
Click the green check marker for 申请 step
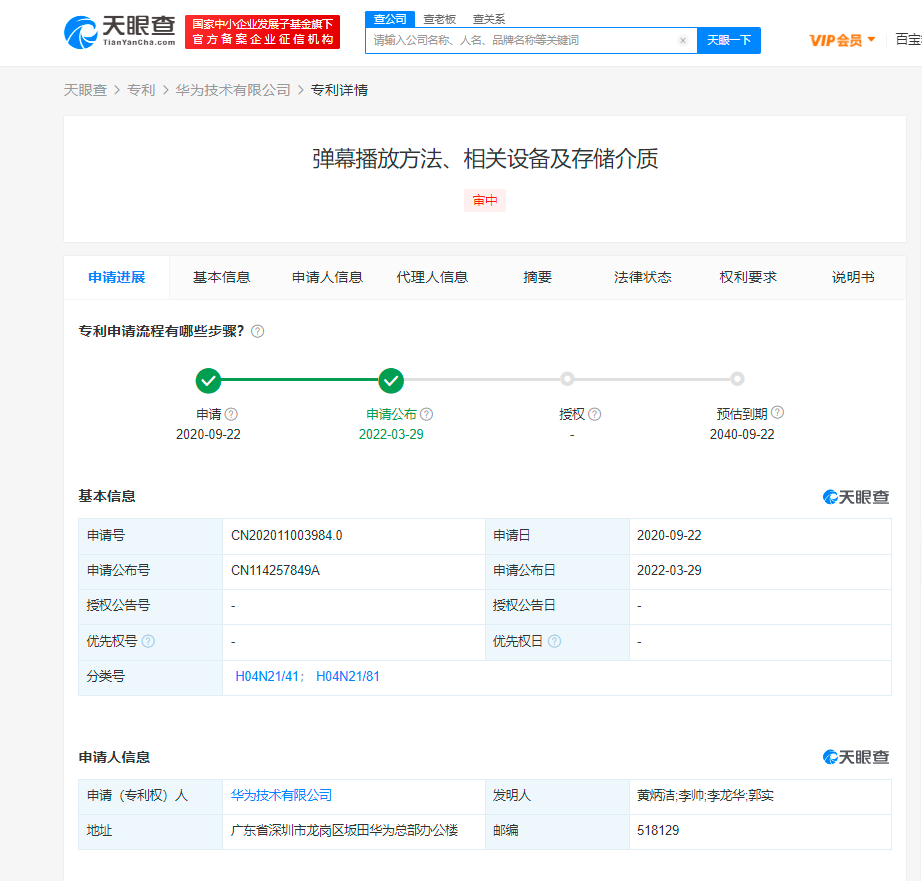click(x=208, y=381)
